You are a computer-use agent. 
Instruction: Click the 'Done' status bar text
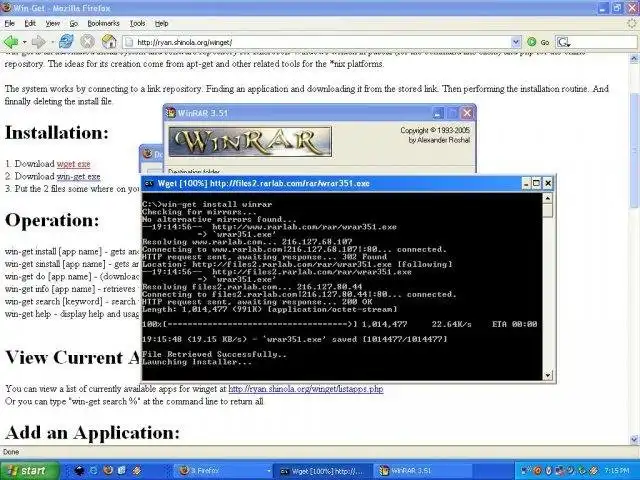point(11,452)
